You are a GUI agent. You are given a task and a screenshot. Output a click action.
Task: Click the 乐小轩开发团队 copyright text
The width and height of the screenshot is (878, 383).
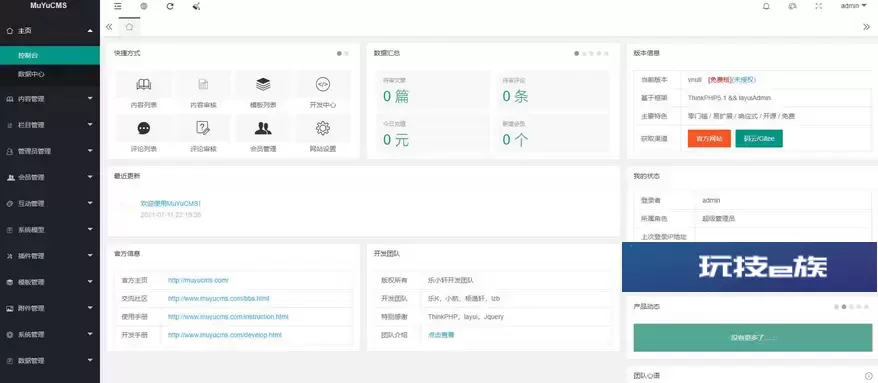pos(451,280)
